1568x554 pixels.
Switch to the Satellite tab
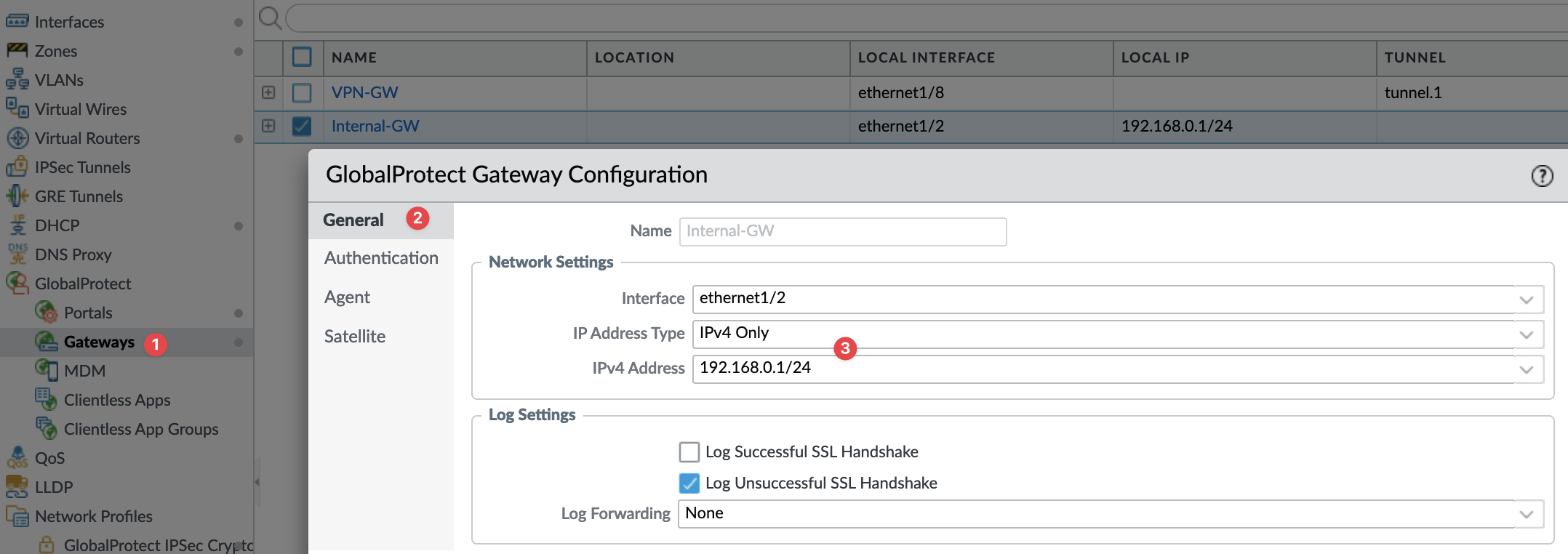[355, 337]
